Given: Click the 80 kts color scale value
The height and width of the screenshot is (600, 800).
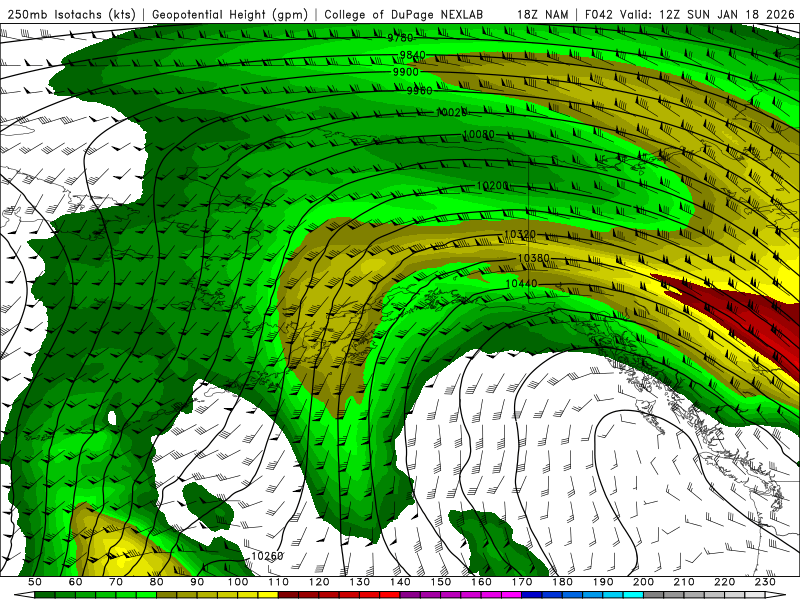Looking at the screenshot, I should click(157, 582).
